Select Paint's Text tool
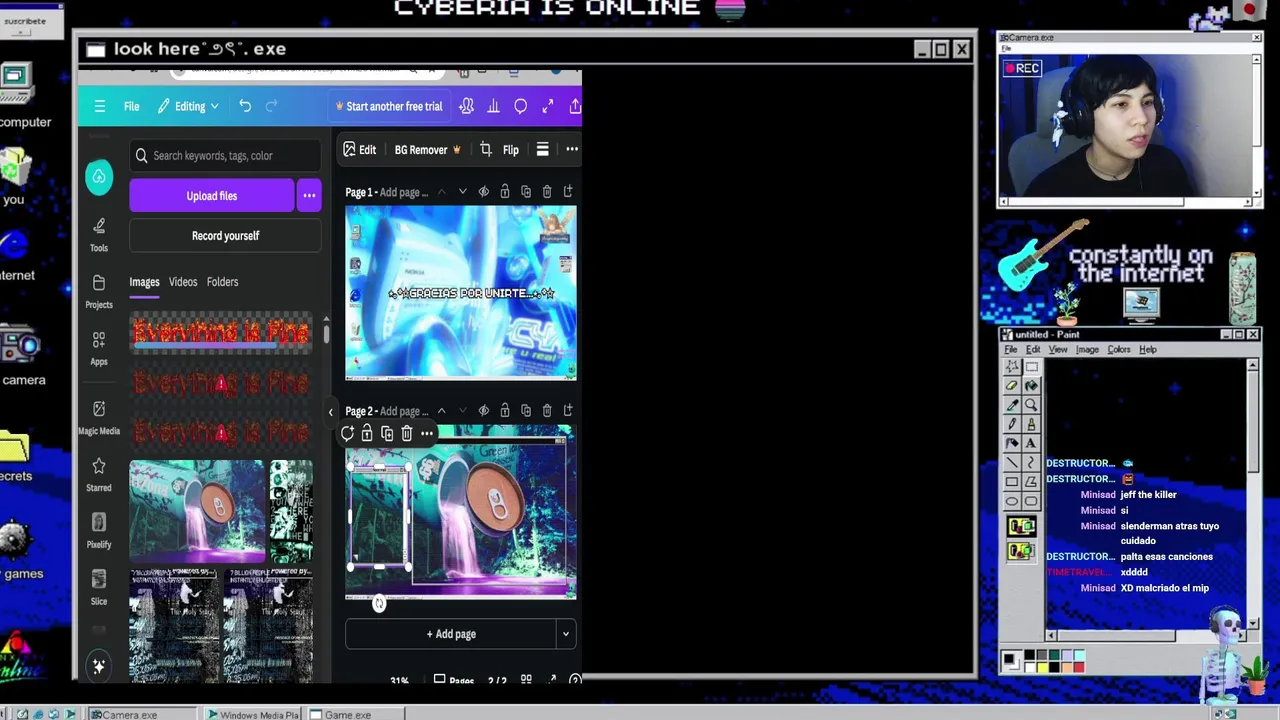This screenshot has height=720, width=1280. coord(1031,442)
